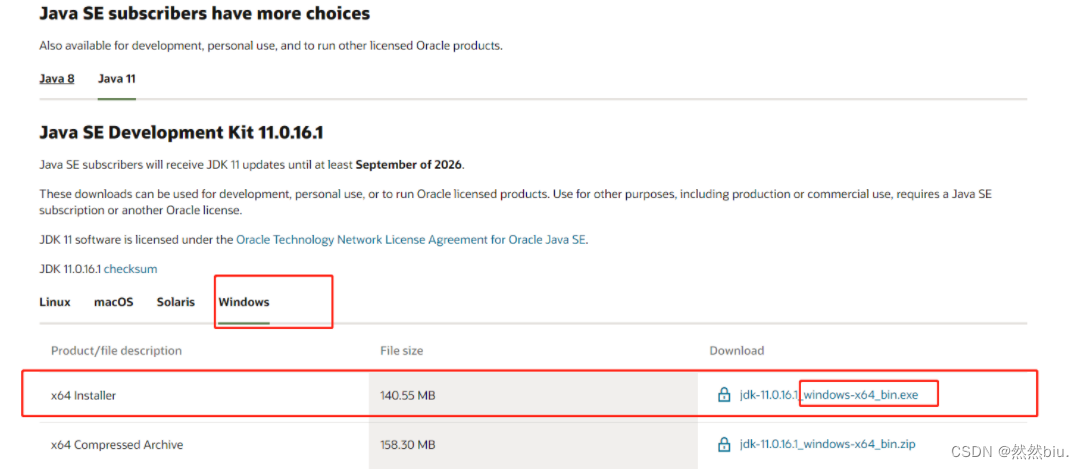The image size is (1084, 469).
Task: Click the 'x64 Installer' row description
Action: [x=84, y=396]
